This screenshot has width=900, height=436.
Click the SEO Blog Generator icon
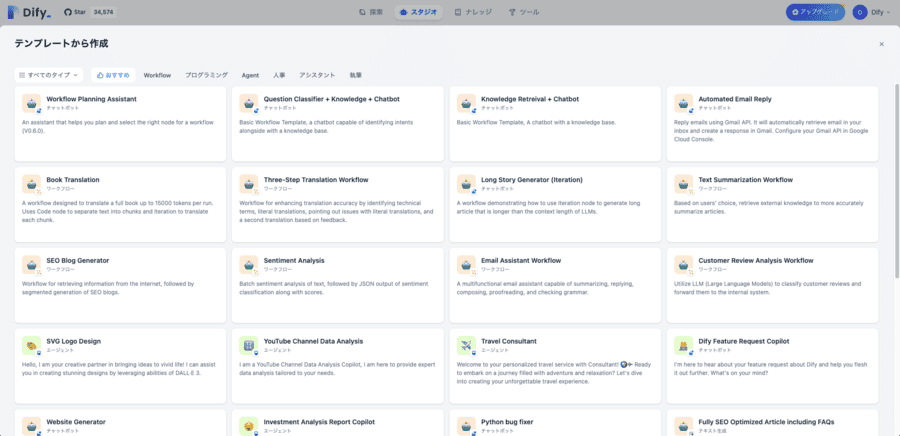coord(32,265)
